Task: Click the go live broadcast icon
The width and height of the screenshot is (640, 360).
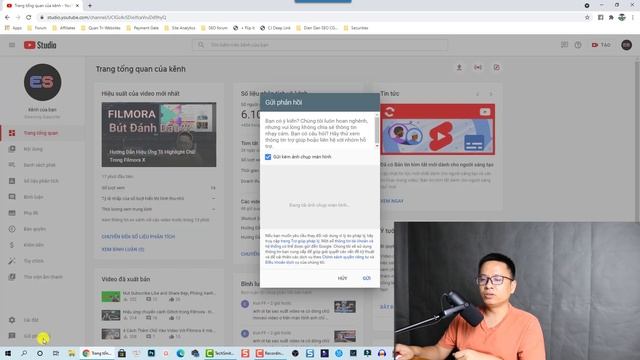Action: tap(478, 67)
